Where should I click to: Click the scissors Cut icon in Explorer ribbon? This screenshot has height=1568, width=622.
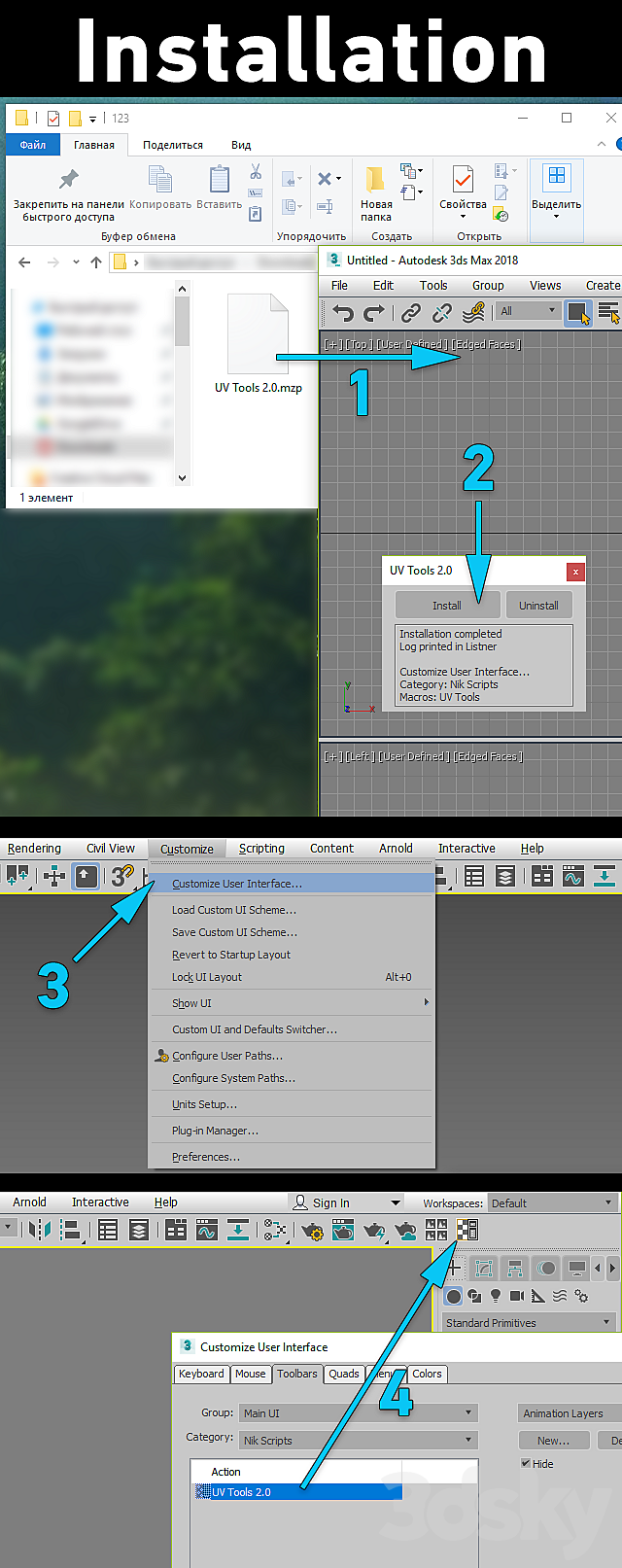click(x=256, y=172)
